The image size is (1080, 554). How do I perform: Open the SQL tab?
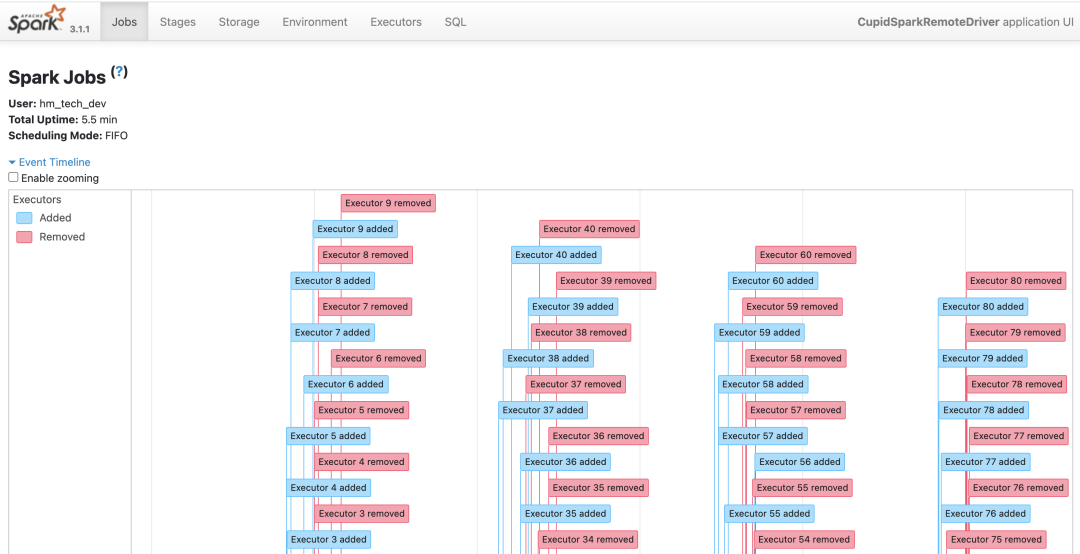[455, 22]
